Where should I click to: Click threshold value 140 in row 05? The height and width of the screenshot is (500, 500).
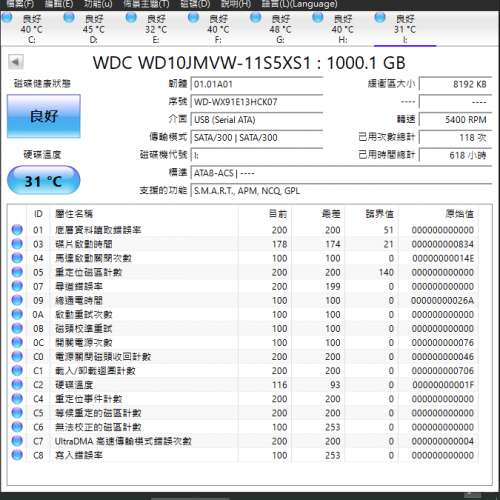(386, 272)
